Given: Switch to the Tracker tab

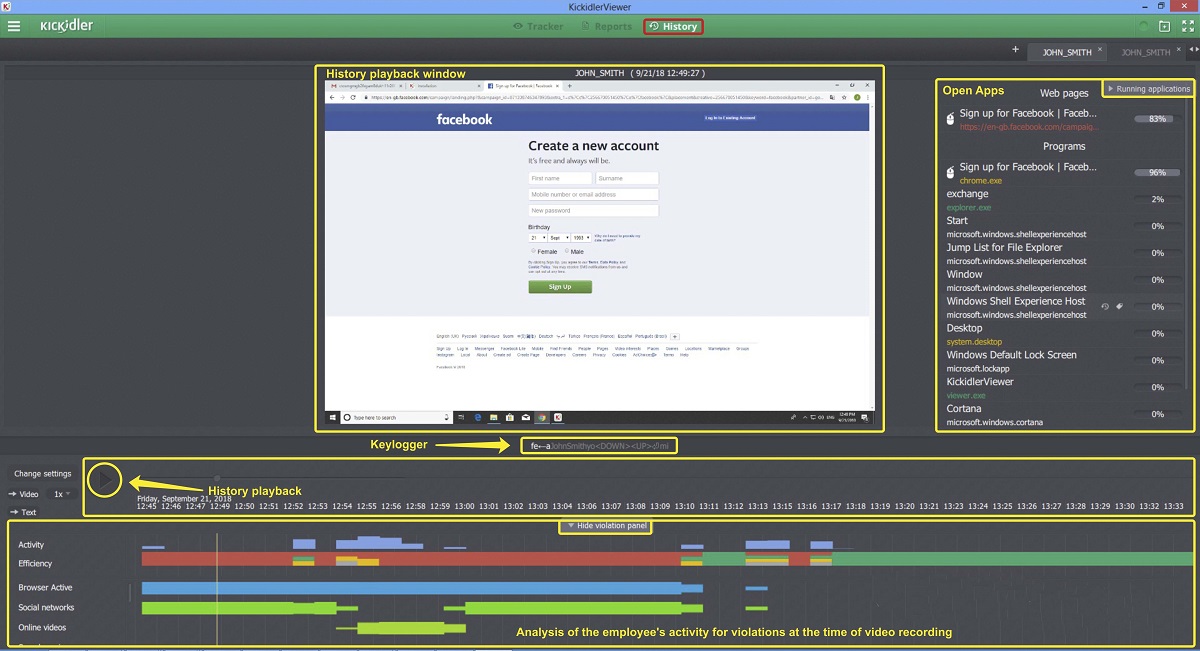Looking at the screenshot, I should pyautogui.click(x=538, y=26).
